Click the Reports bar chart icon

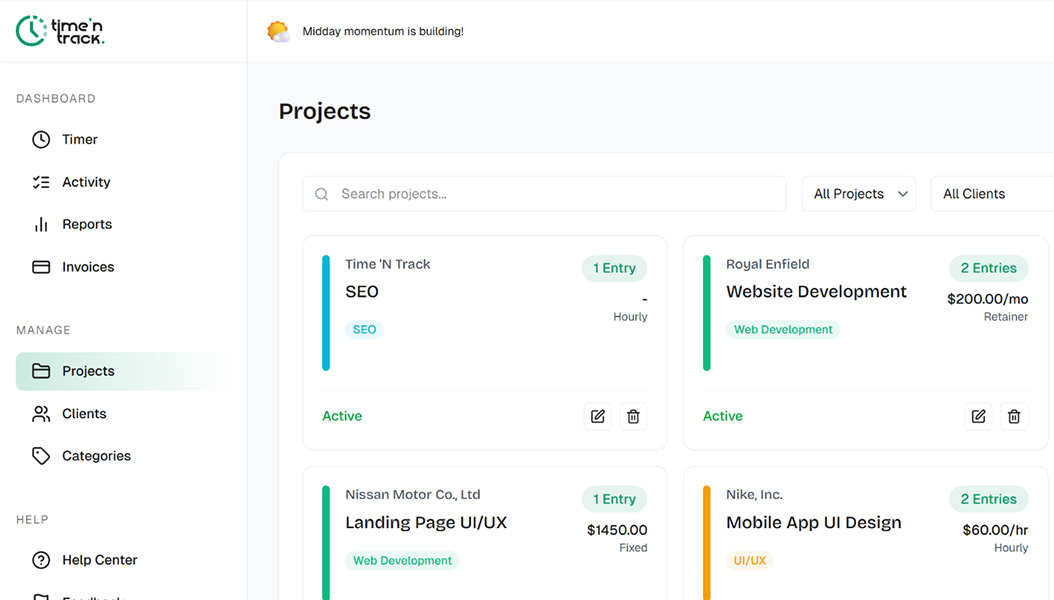click(41, 225)
